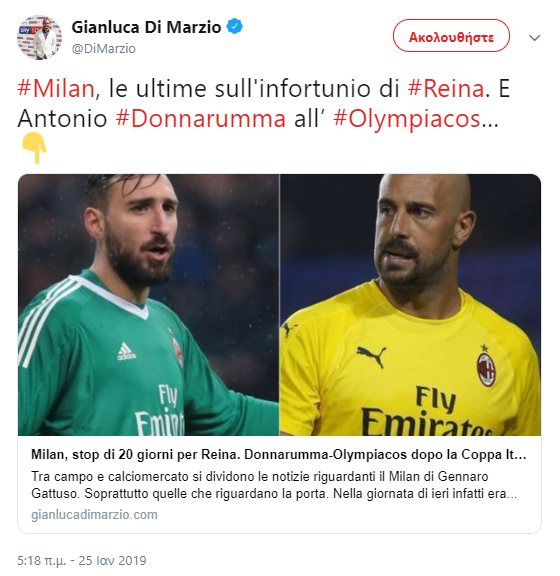
Task: Open the #Olympiacos hashtag
Action: [407, 120]
